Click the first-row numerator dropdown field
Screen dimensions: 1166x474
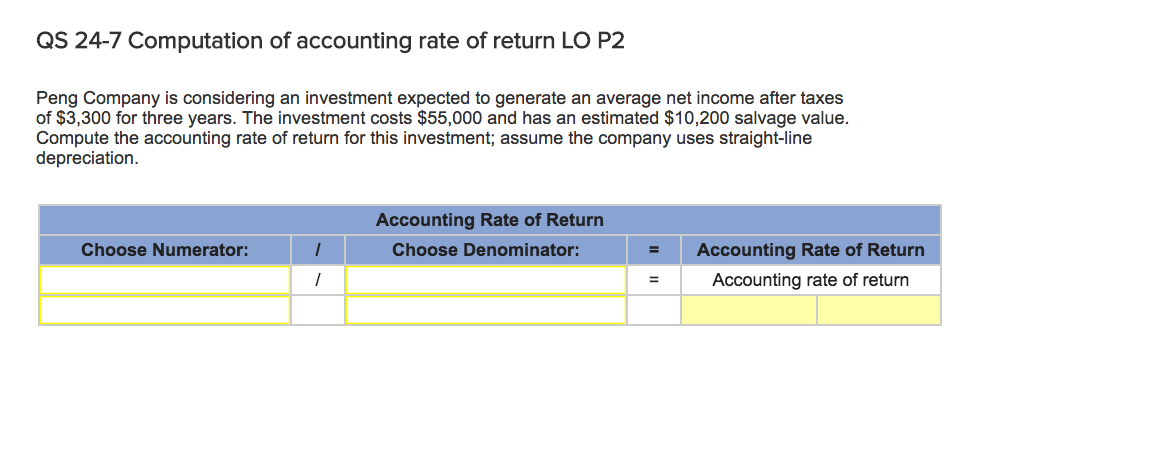pos(165,280)
